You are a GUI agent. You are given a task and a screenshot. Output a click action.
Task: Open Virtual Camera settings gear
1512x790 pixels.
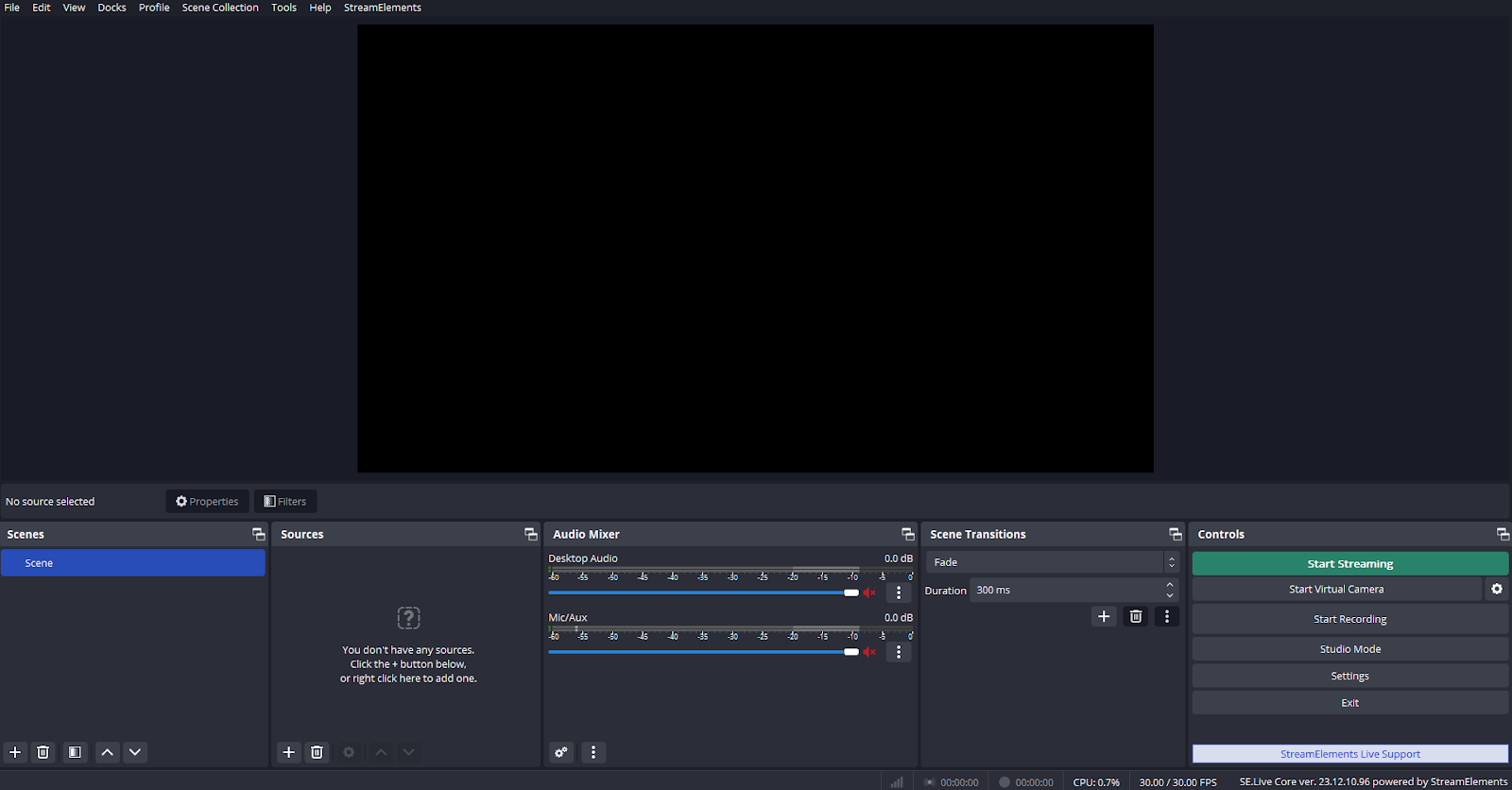coord(1497,589)
